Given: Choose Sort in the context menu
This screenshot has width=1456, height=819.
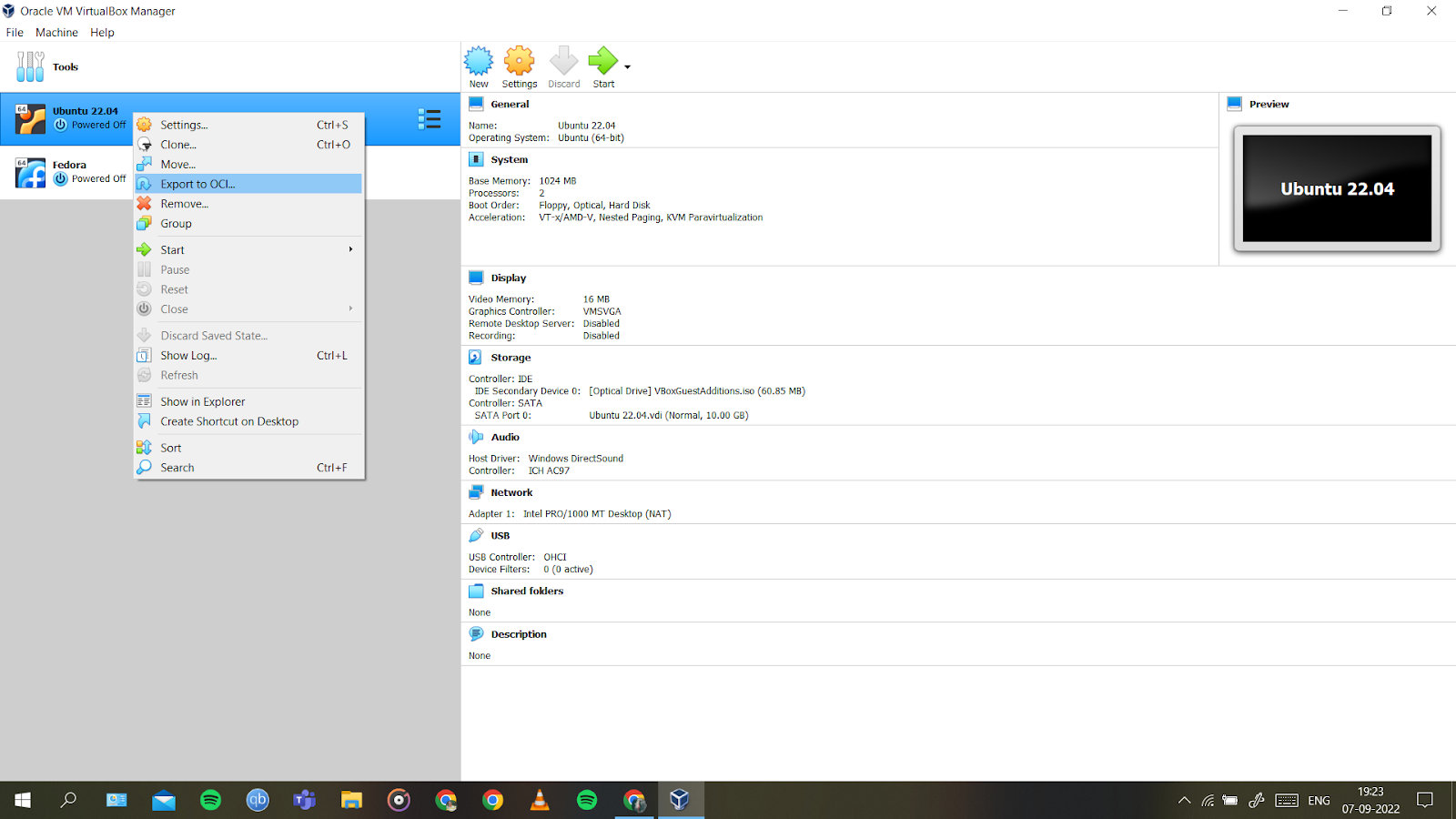Looking at the screenshot, I should [248, 449].
